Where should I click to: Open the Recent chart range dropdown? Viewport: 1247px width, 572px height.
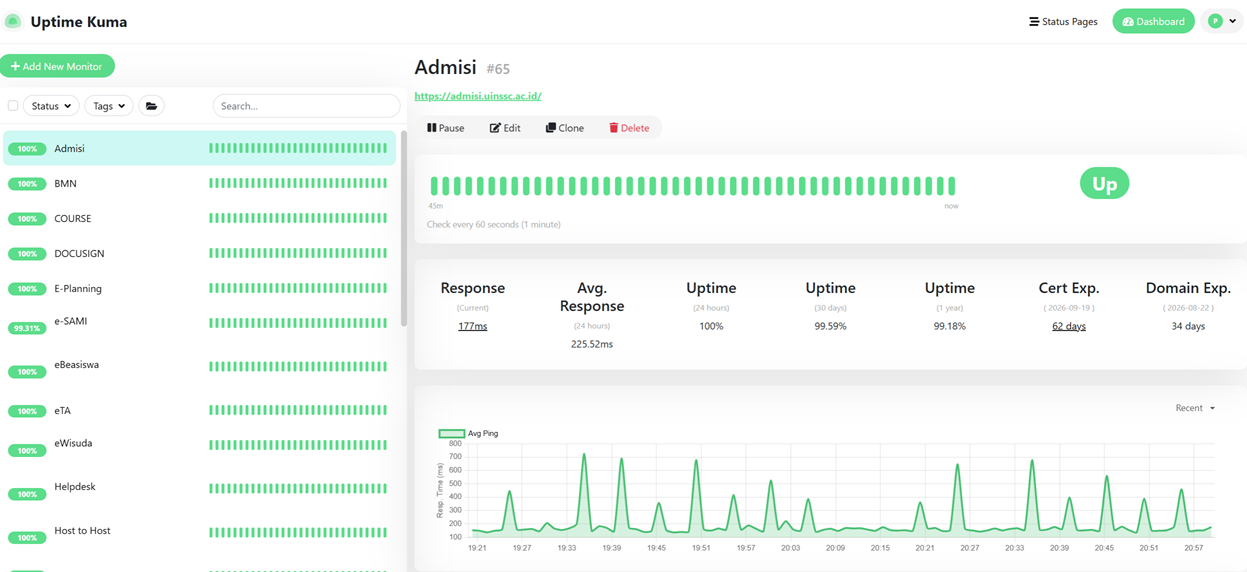point(1195,408)
